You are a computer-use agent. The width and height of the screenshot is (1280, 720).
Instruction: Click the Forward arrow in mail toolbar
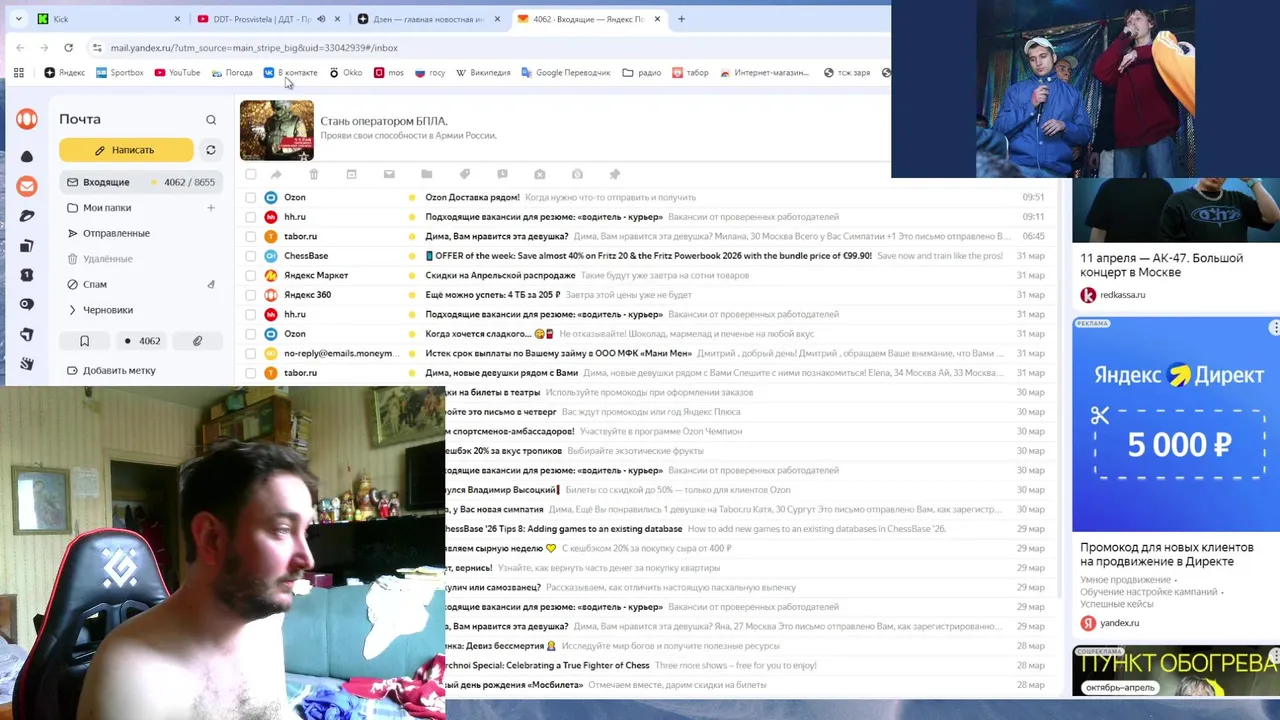[x=276, y=174]
